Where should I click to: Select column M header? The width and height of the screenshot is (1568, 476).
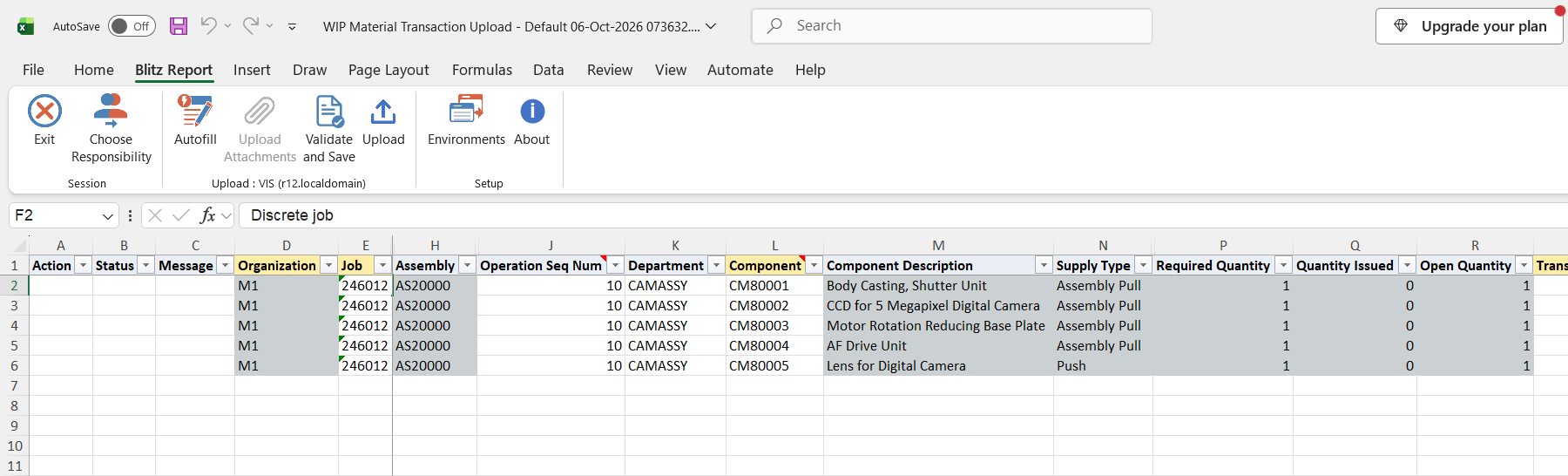tap(938, 246)
